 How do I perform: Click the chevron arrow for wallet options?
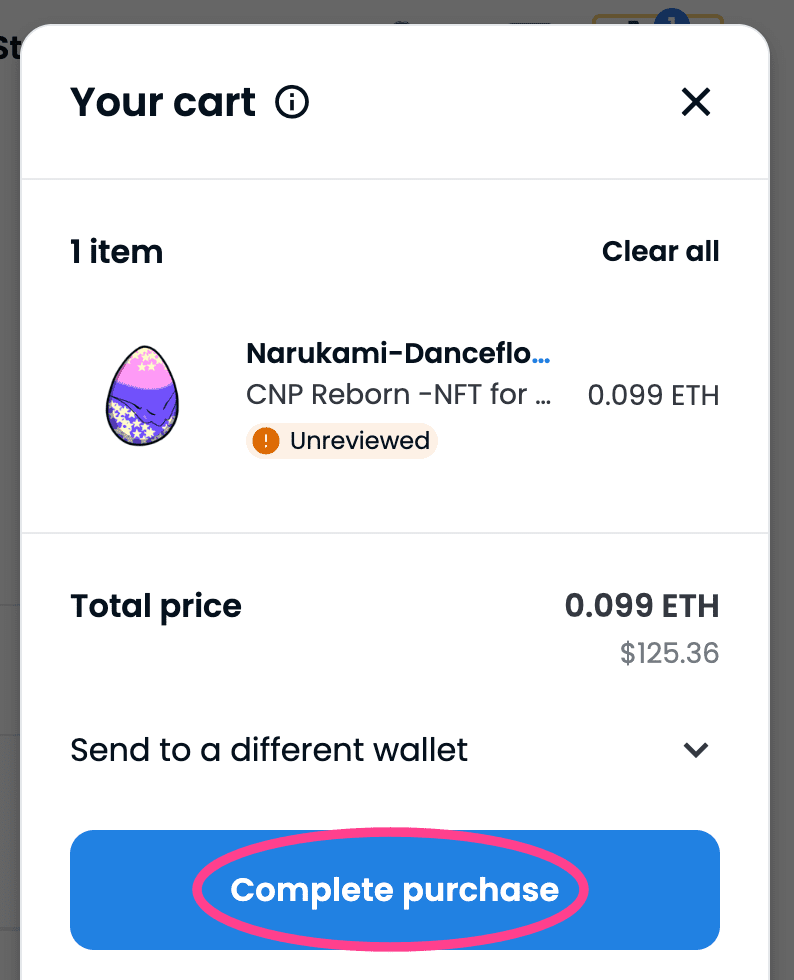coord(695,749)
